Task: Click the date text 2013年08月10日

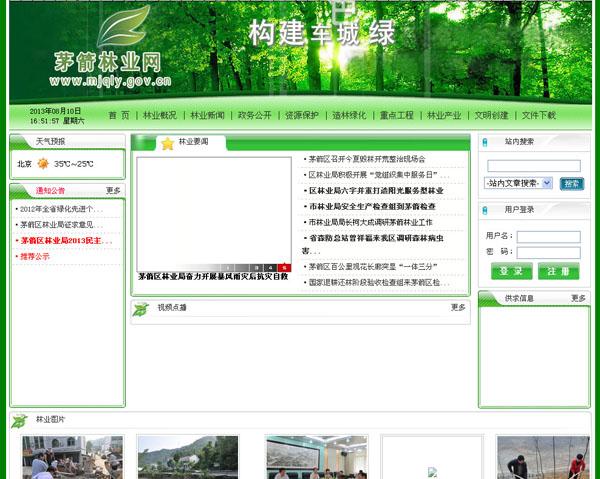Action: tap(55, 111)
